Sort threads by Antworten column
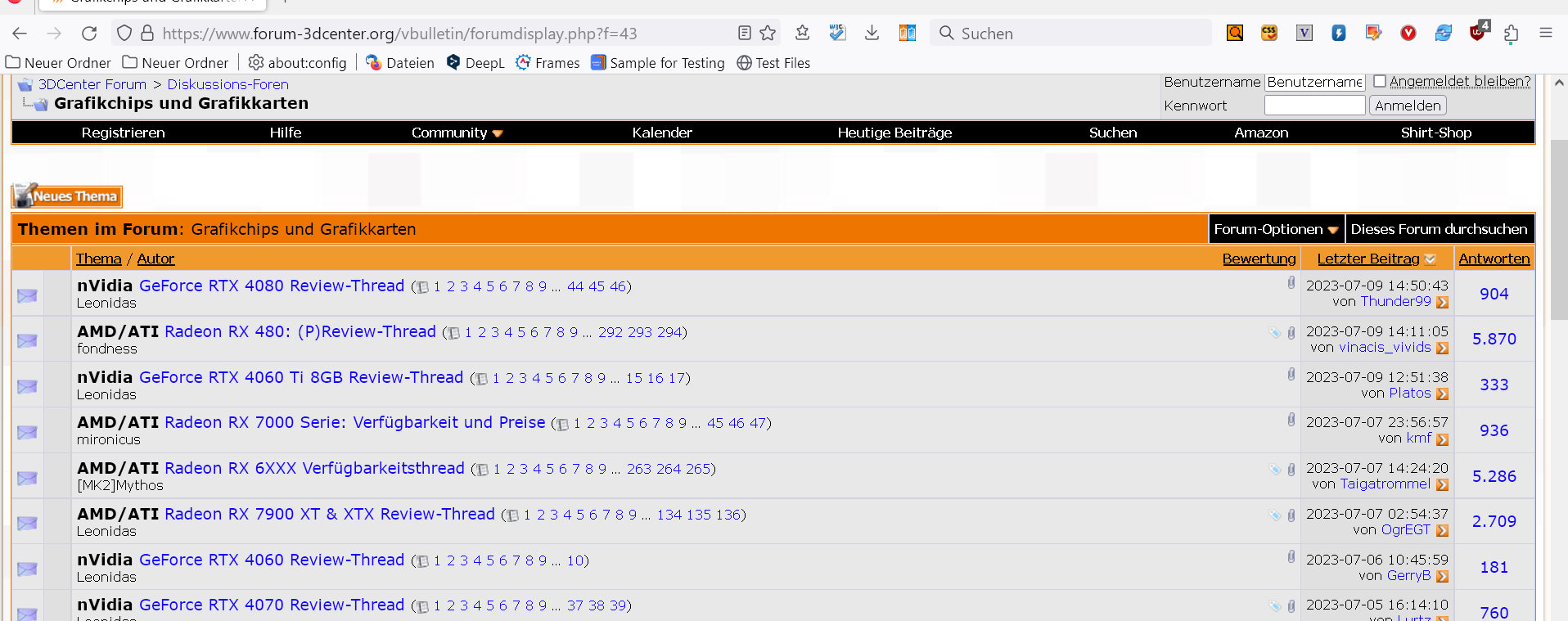Screen dimensions: 1568x621 1494,259
